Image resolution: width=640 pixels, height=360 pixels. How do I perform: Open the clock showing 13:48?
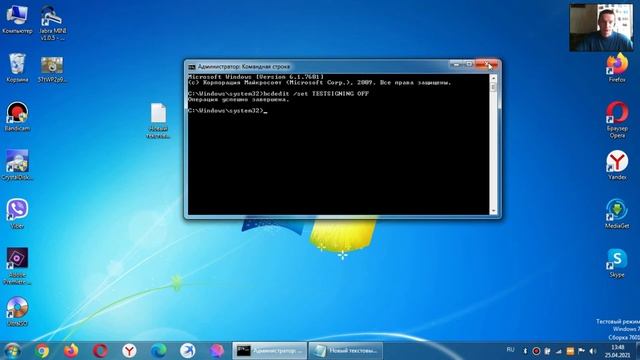point(618,351)
